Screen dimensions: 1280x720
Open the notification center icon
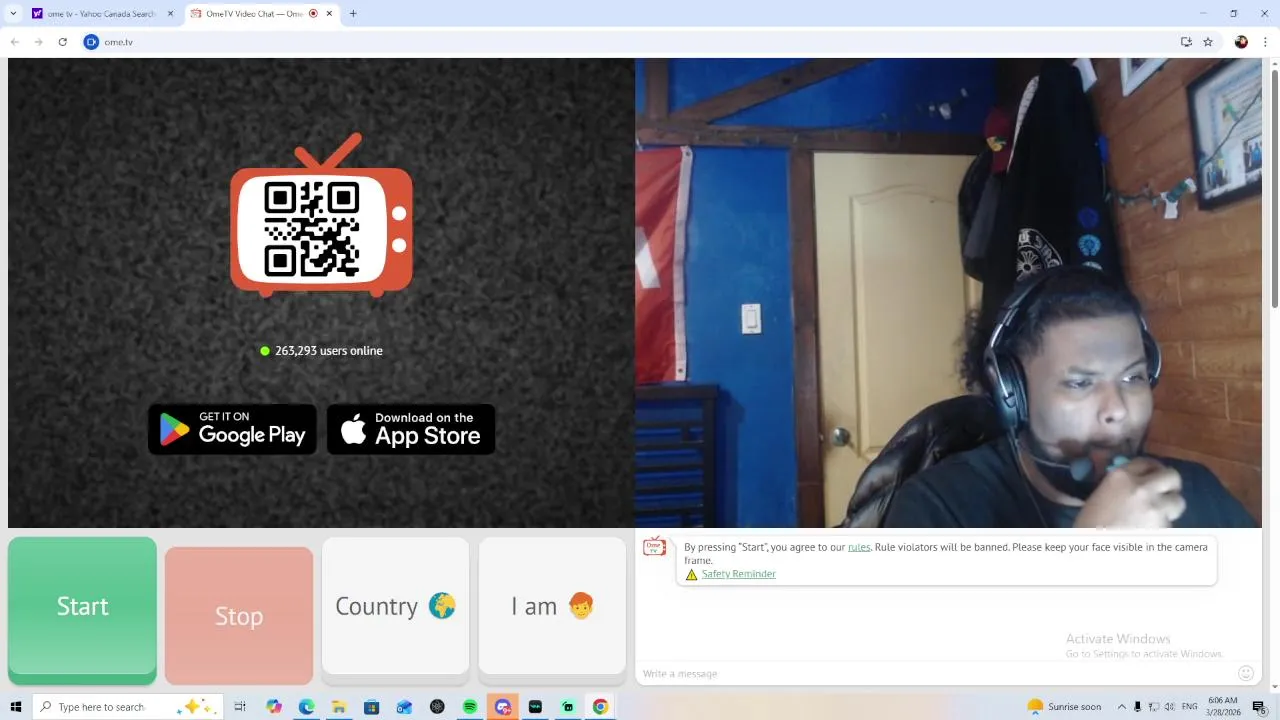point(1259,707)
